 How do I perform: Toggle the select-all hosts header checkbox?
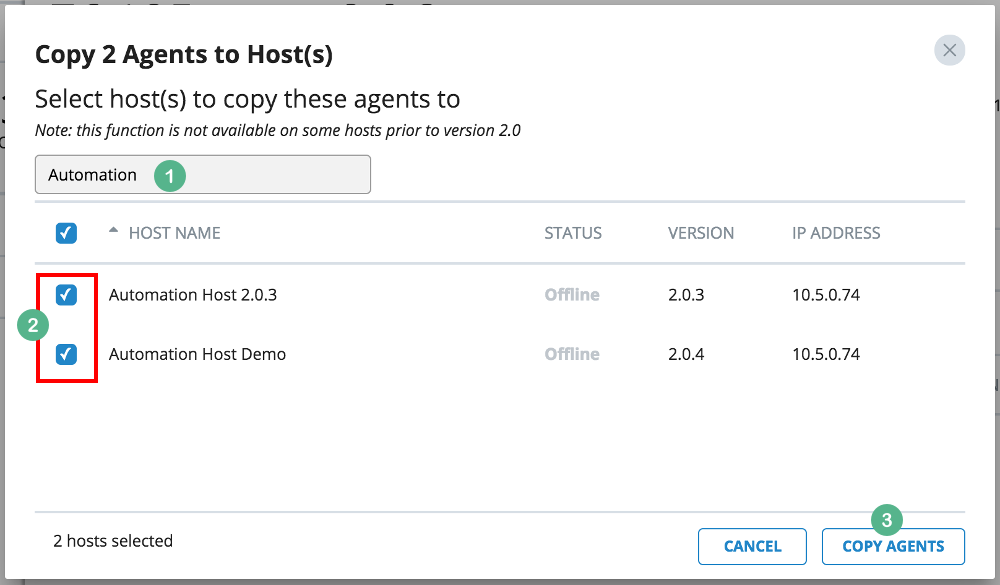point(66,233)
